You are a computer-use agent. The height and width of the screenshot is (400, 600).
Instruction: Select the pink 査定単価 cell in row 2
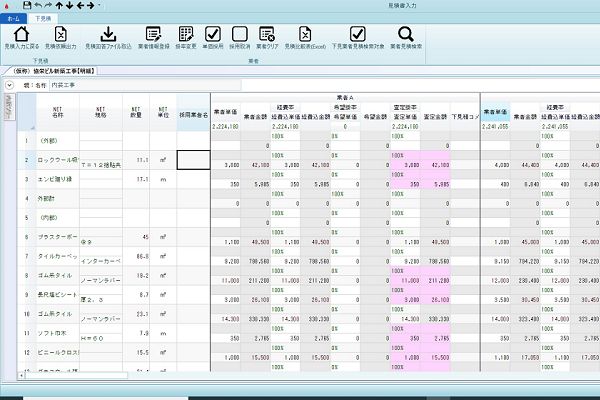tap(405, 165)
